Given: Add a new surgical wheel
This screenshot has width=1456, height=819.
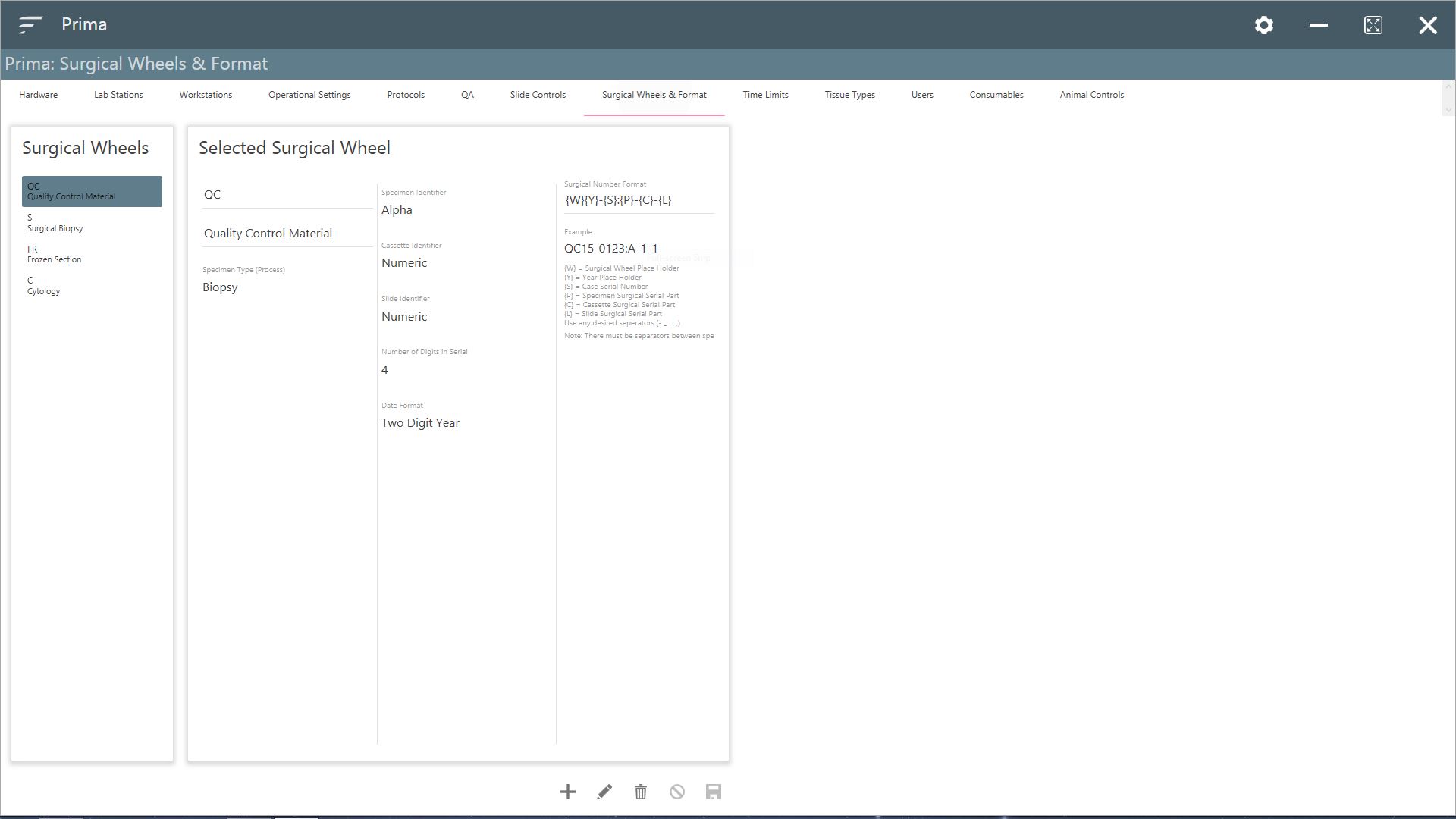Looking at the screenshot, I should [x=568, y=792].
